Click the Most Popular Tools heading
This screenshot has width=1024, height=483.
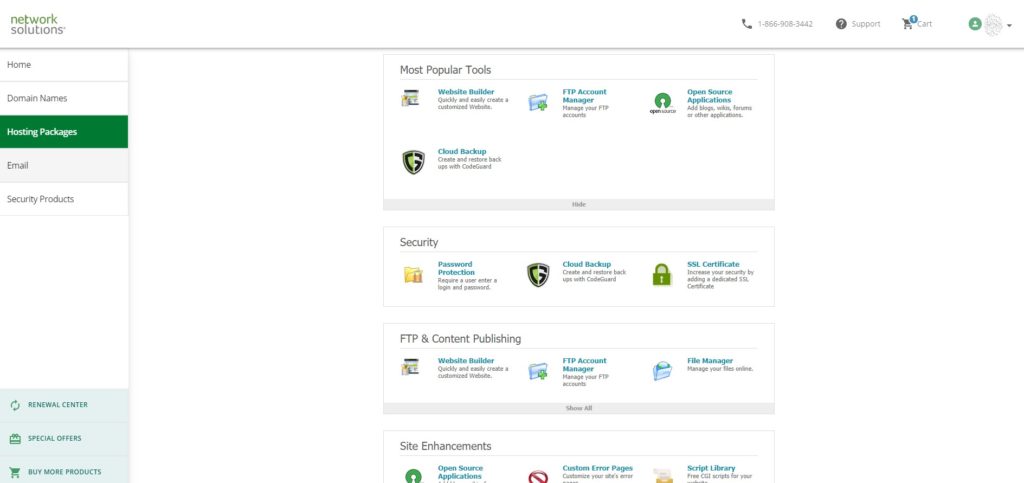(x=445, y=70)
